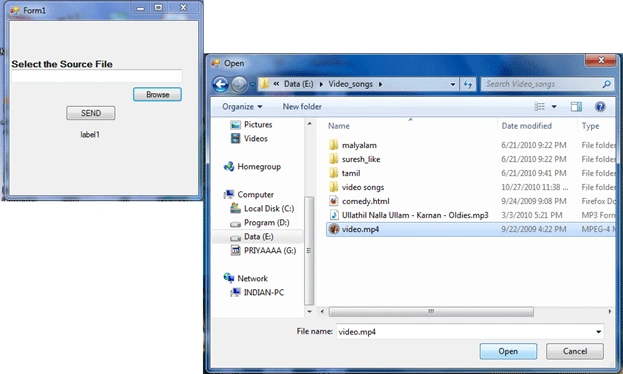Click the INDIAN-PC computer icon
The image size is (623, 374).
(x=236, y=293)
